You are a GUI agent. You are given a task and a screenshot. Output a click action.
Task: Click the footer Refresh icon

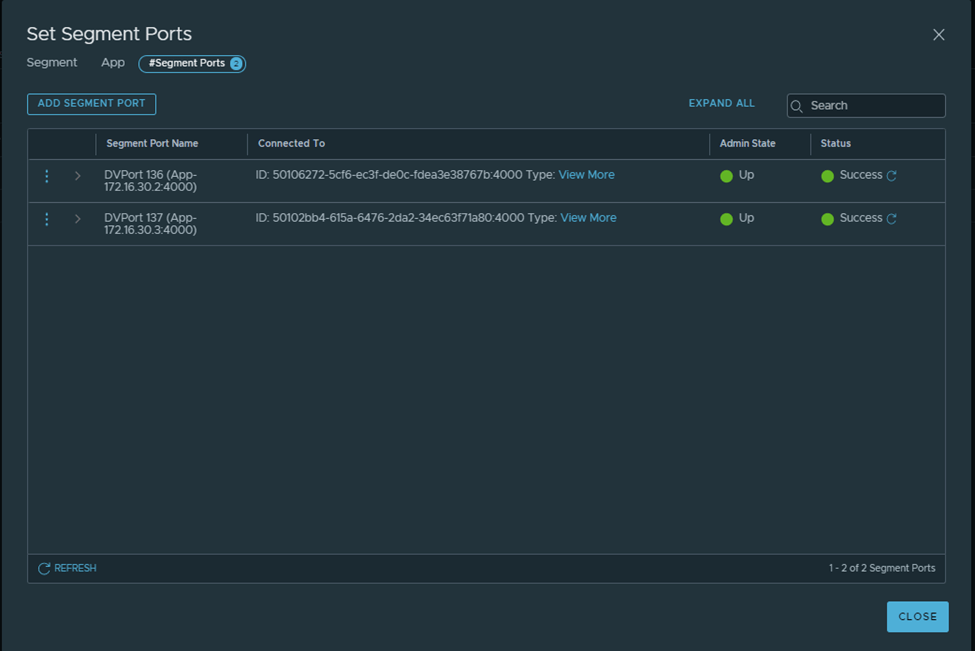coord(44,569)
